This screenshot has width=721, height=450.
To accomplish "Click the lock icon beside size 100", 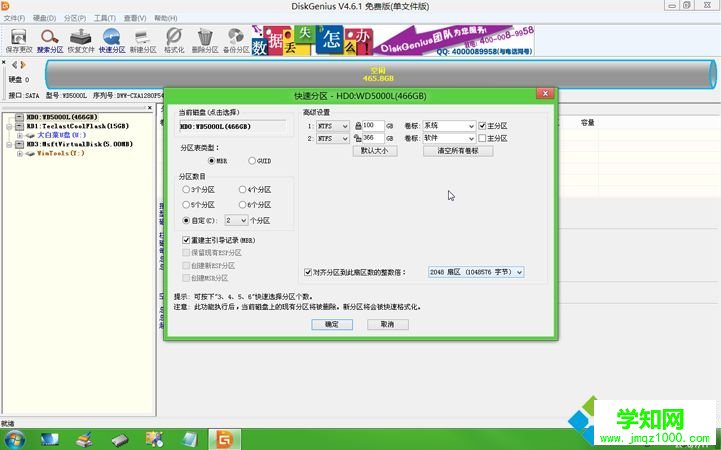I will (x=358, y=125).
